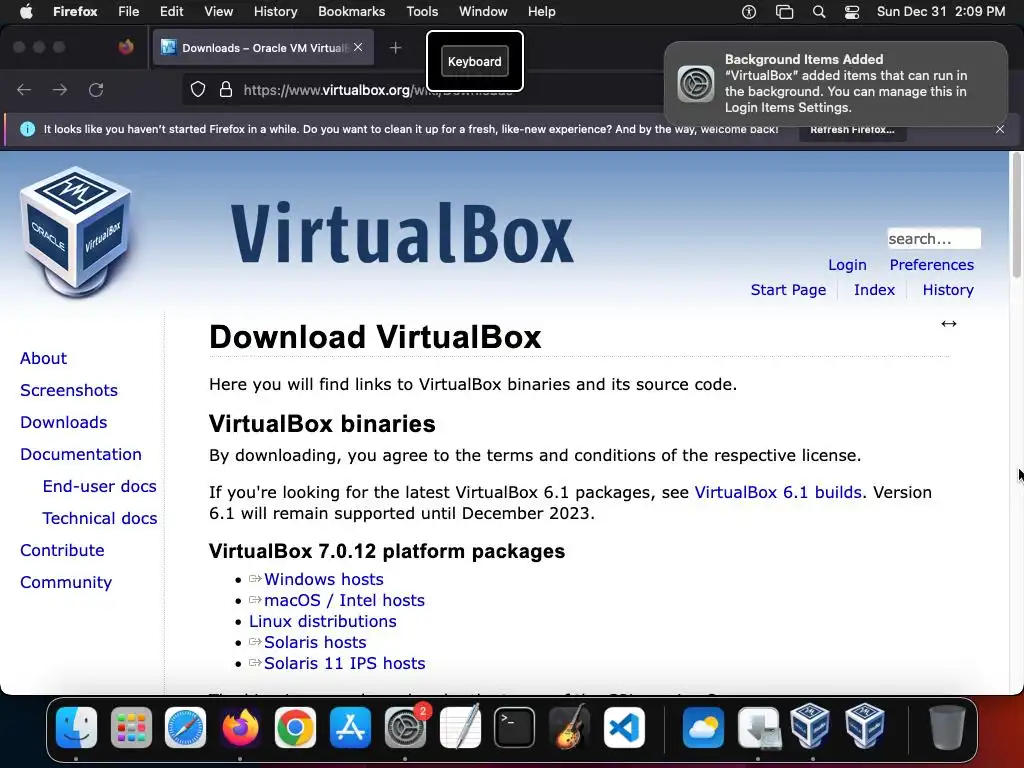
Task: Click the accessibility icon in menu bar
Action: 748,12
